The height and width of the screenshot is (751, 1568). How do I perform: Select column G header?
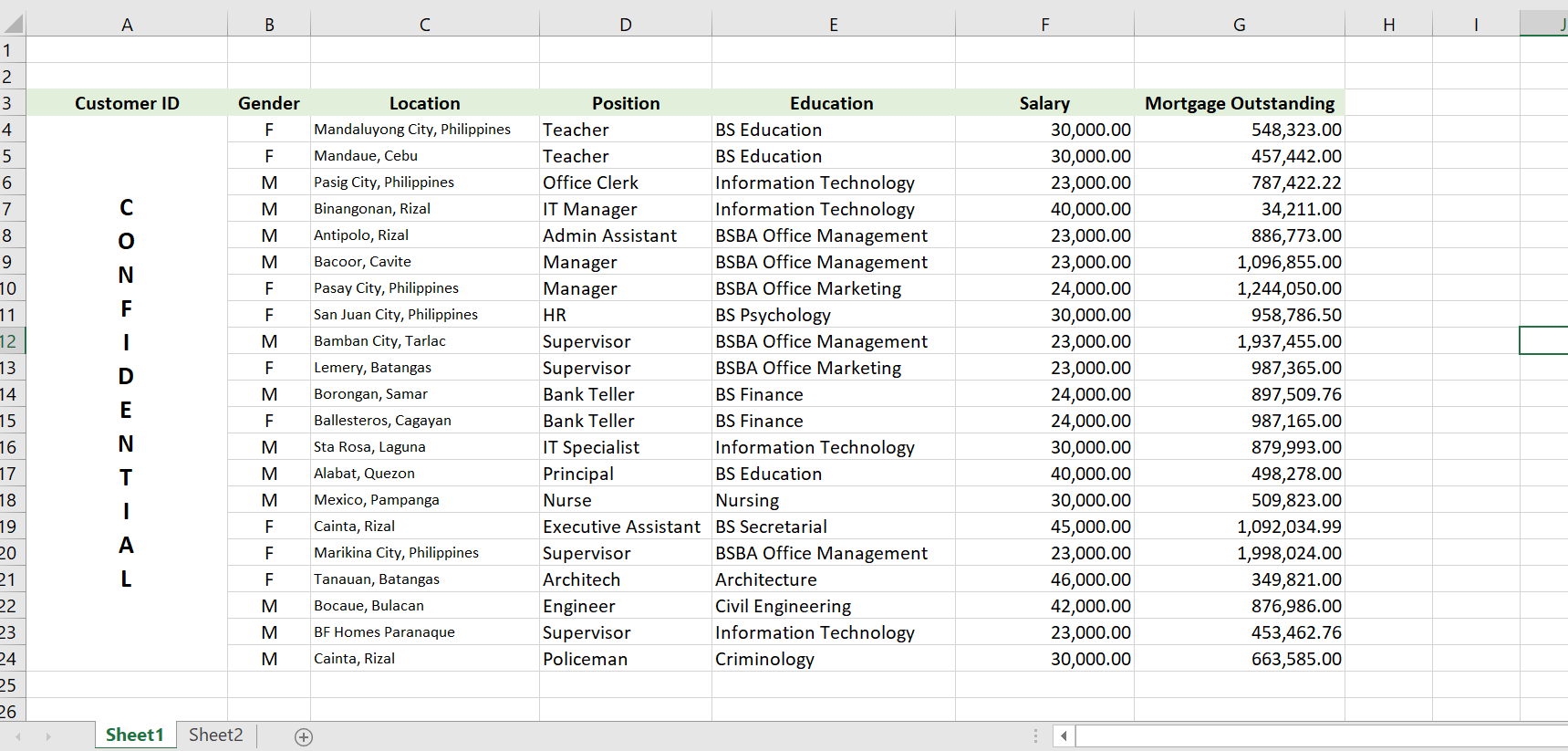tap(1239, 25)
